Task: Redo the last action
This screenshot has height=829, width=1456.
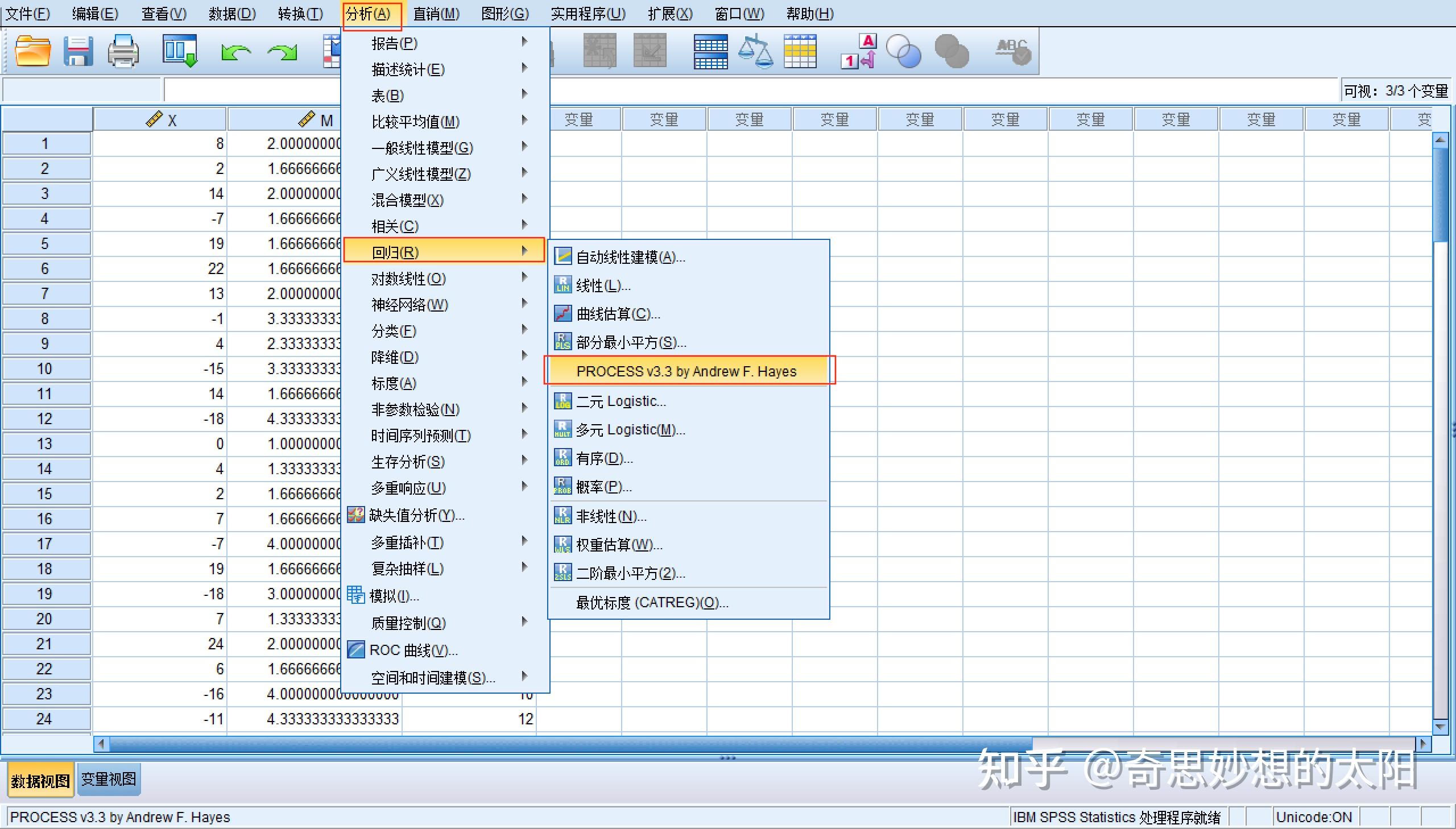Action: [x=282, y=51]
